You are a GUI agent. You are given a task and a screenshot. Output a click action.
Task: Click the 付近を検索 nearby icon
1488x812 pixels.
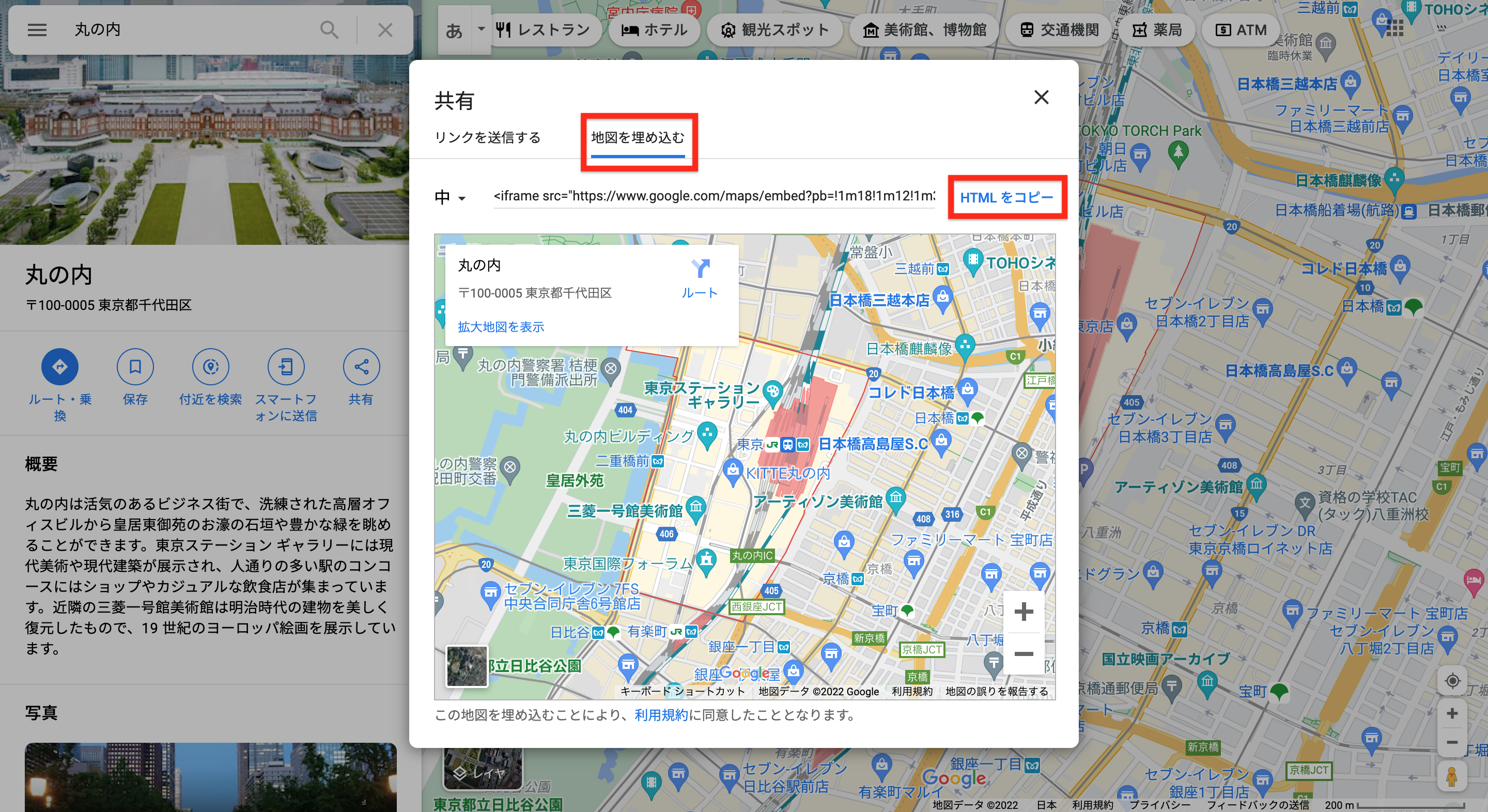(210, 367)
